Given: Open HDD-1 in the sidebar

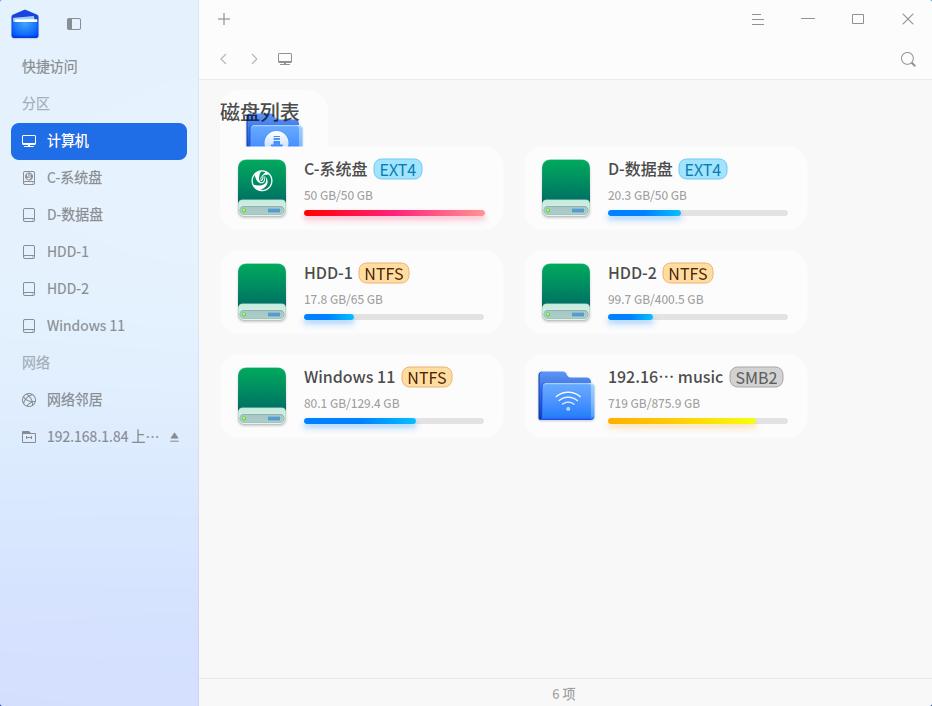Looking at the screenshot, I should point(99,252).
